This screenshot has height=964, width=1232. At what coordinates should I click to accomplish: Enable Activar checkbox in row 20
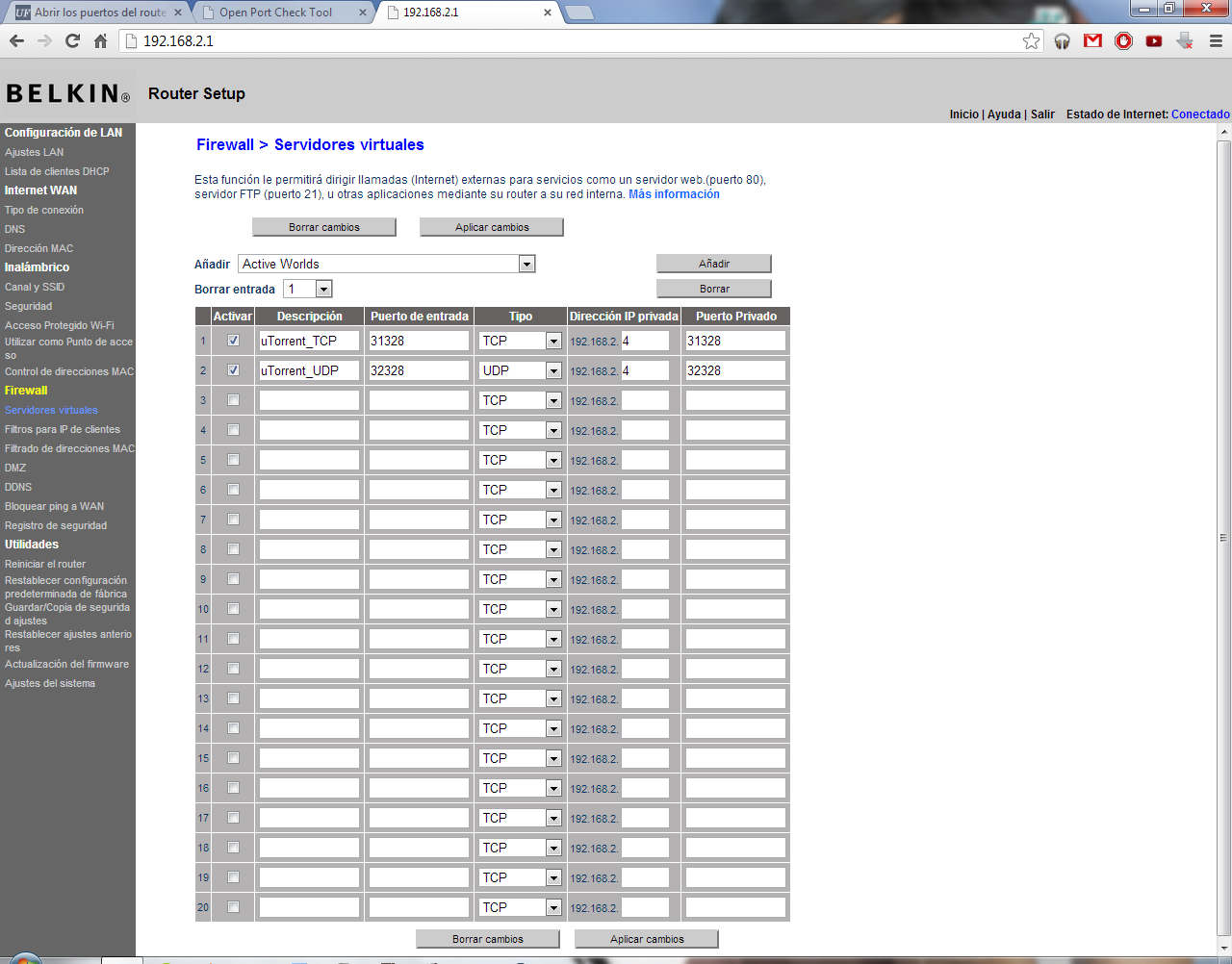pos(233,907)
